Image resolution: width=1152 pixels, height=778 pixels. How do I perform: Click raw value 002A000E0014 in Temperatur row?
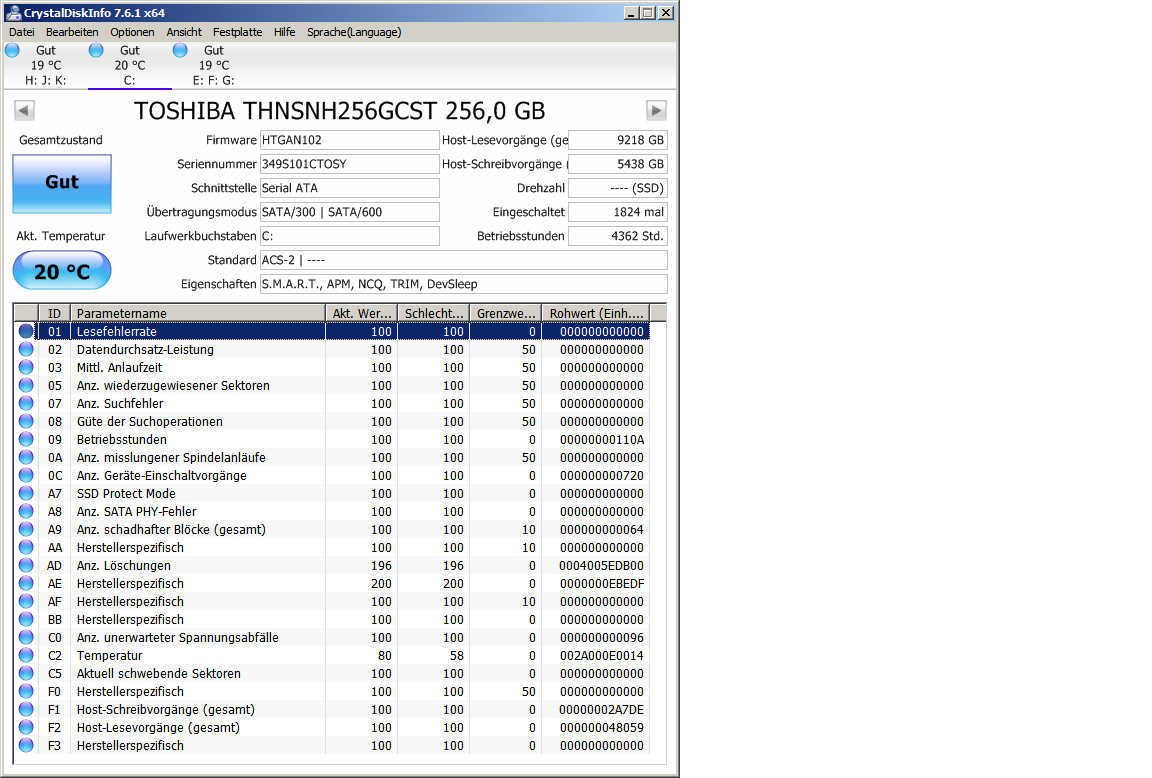click(601, 655)
